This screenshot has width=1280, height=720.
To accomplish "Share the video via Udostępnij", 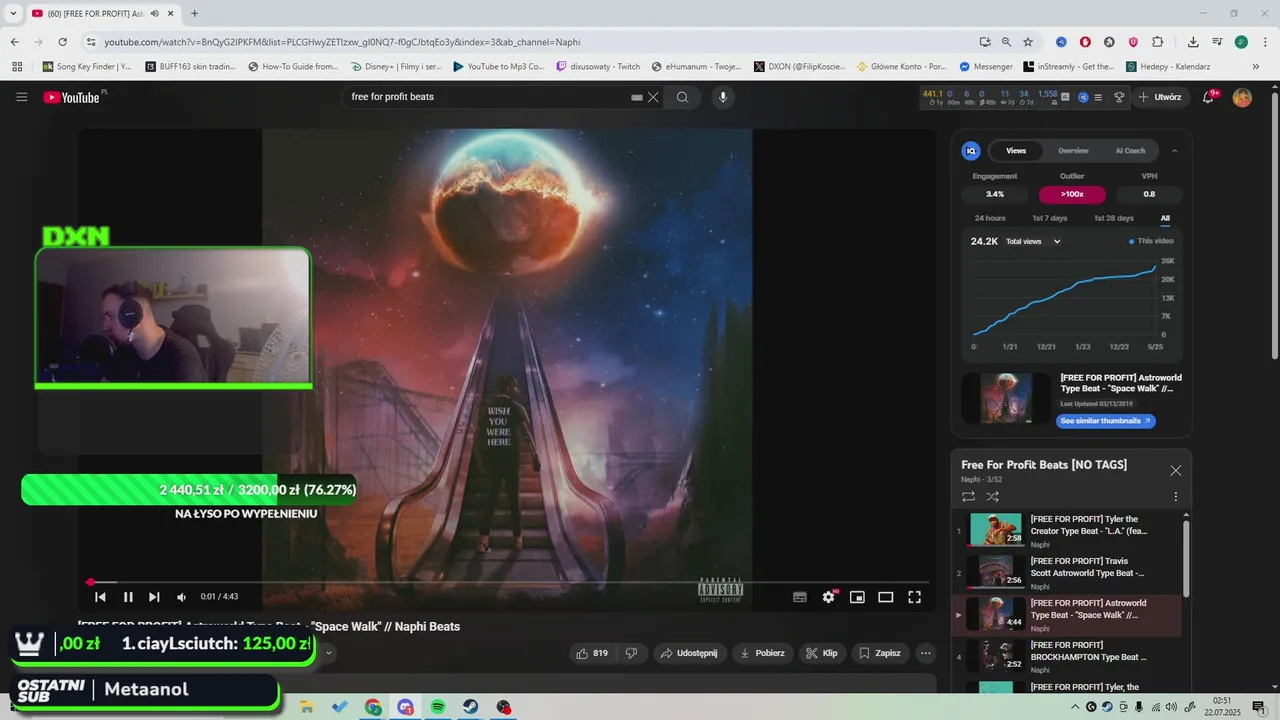I will pyautogui.click(x=689, y=653).
